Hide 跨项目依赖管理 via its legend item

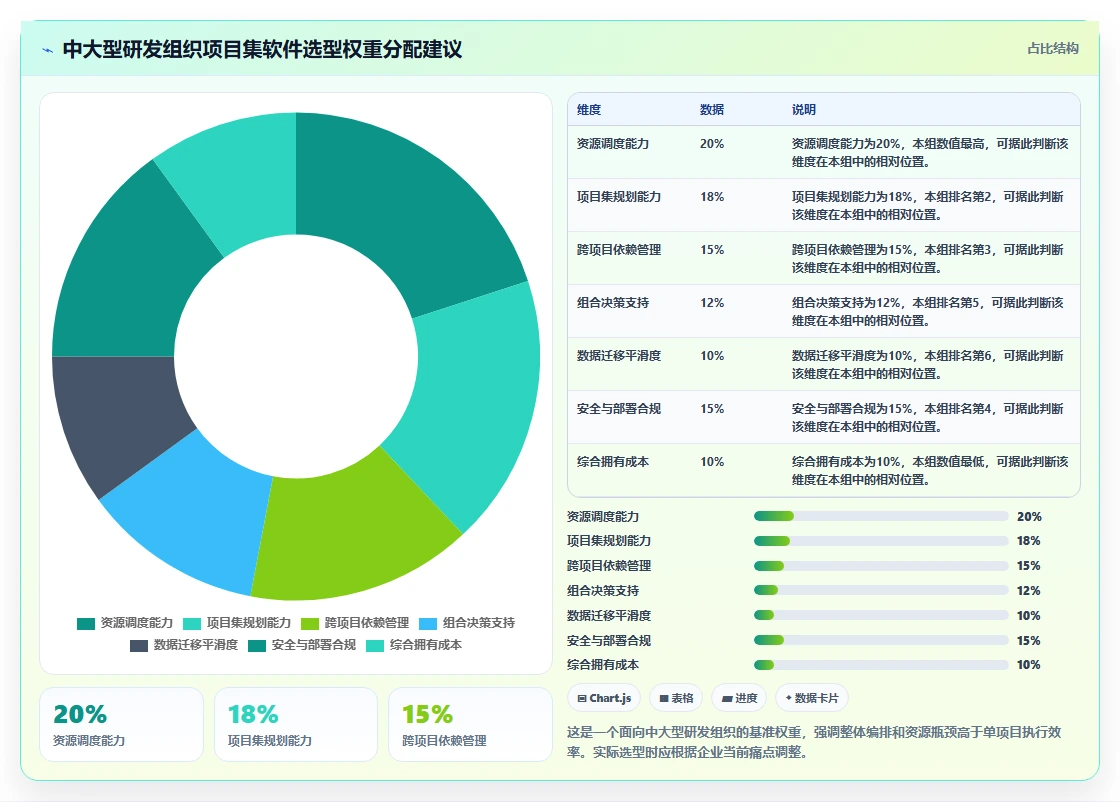(355, 623)
